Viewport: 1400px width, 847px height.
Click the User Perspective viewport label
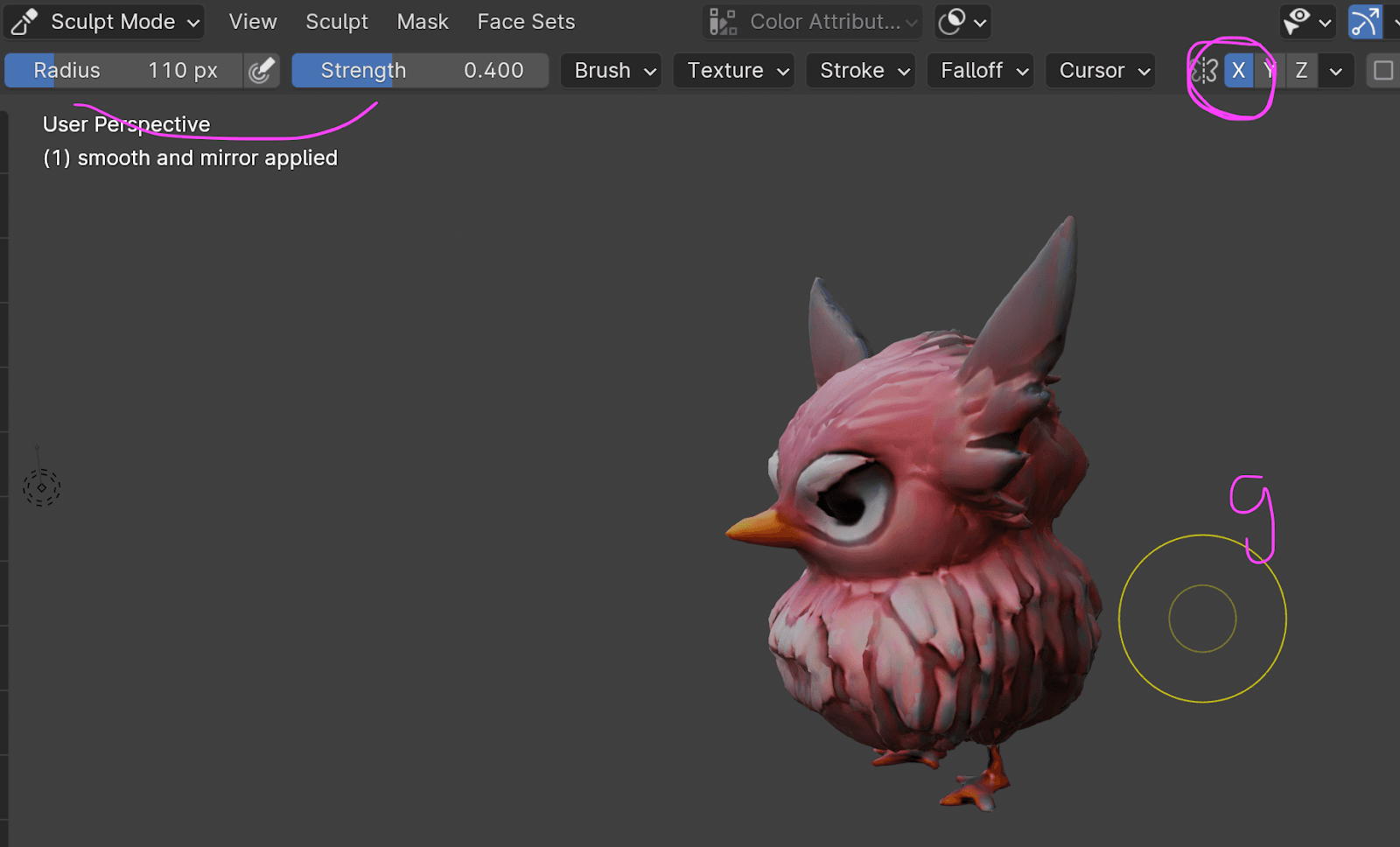point(127,124)
